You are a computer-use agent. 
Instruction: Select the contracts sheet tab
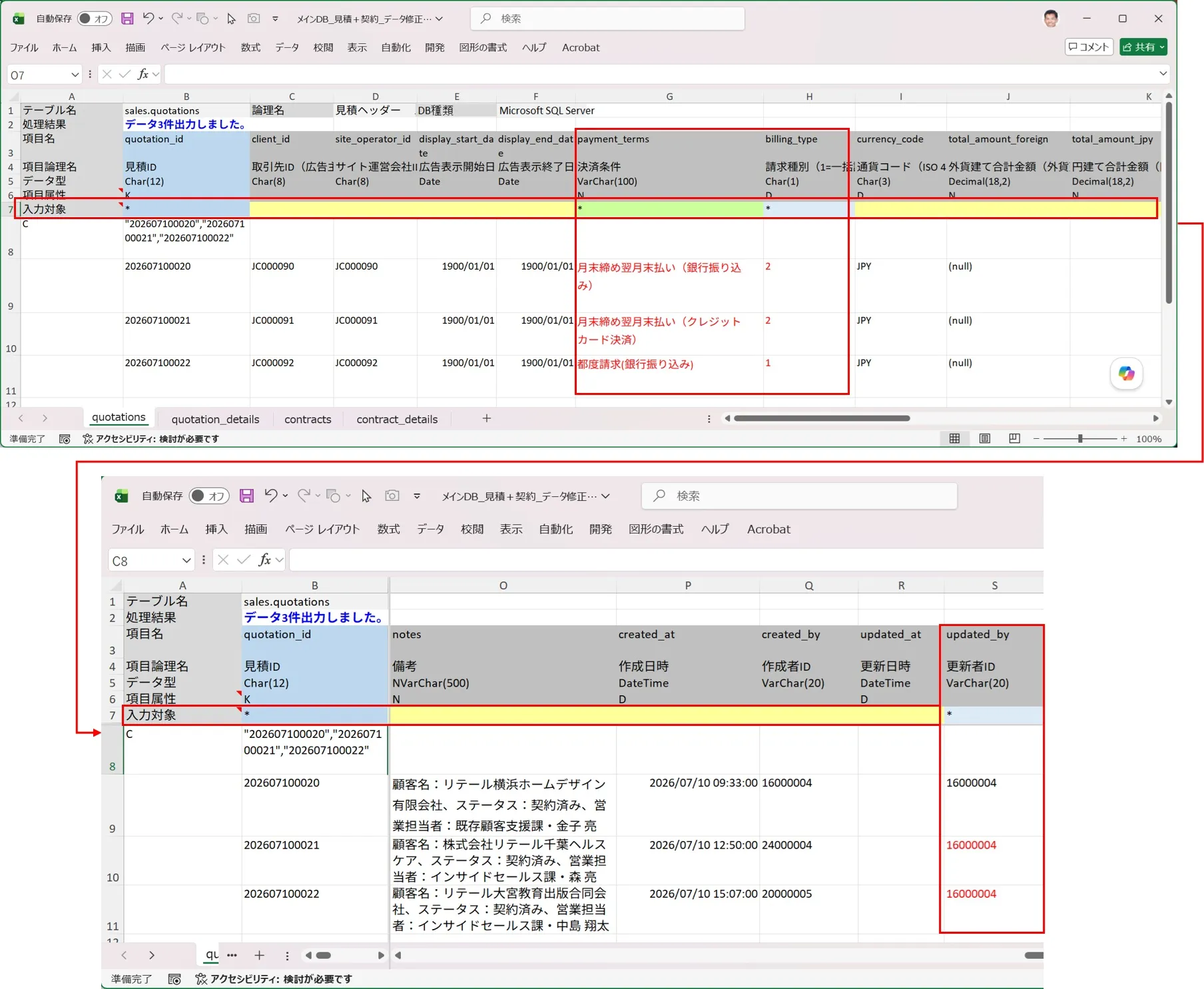point(308,419)
